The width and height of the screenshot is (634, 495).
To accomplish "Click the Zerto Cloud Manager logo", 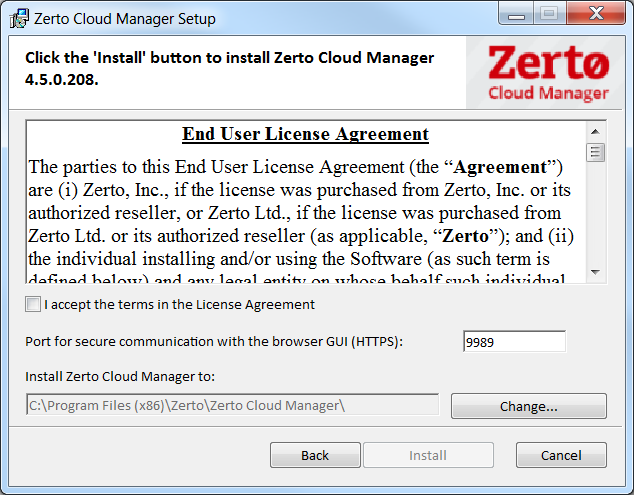I will pos(548,73).
